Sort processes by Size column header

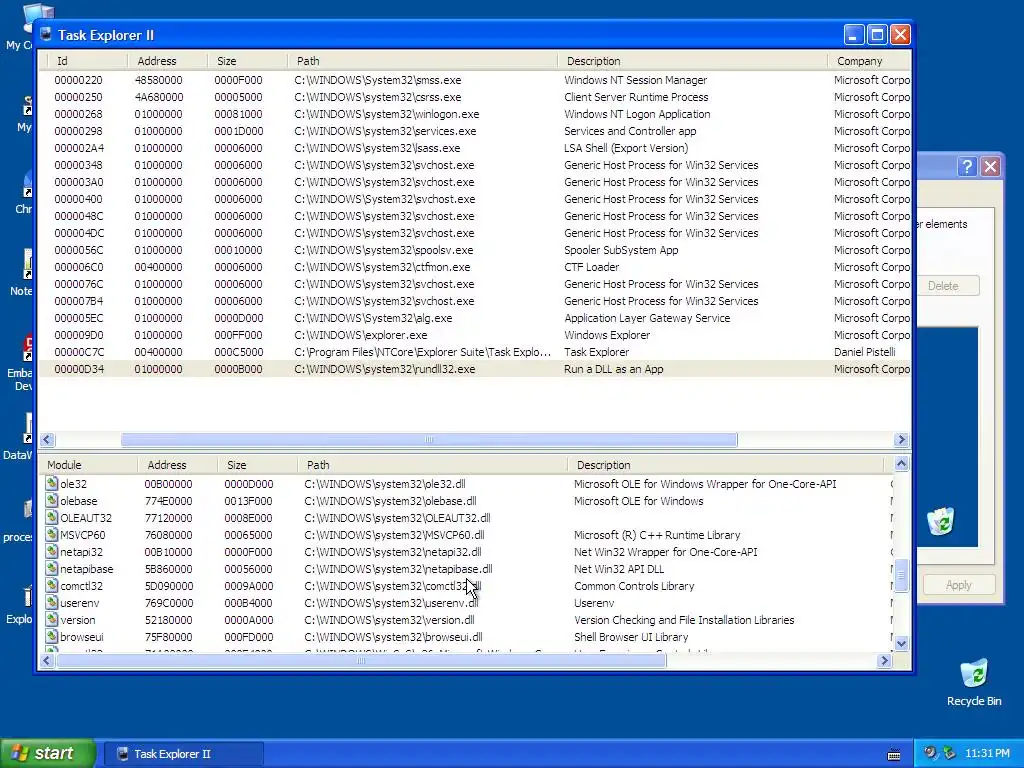(x=247, y=61)
